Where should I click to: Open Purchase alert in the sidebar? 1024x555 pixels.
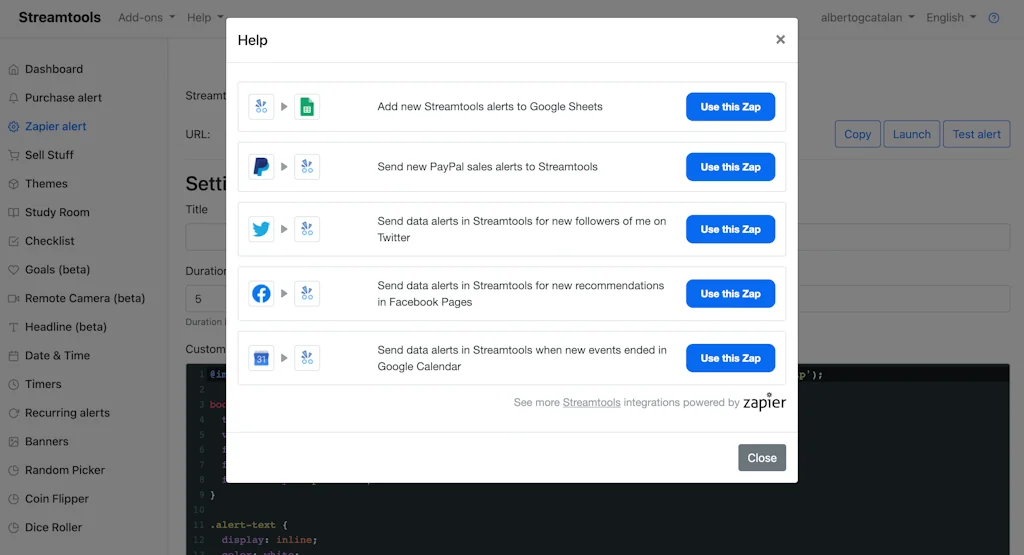click(63, 98)
